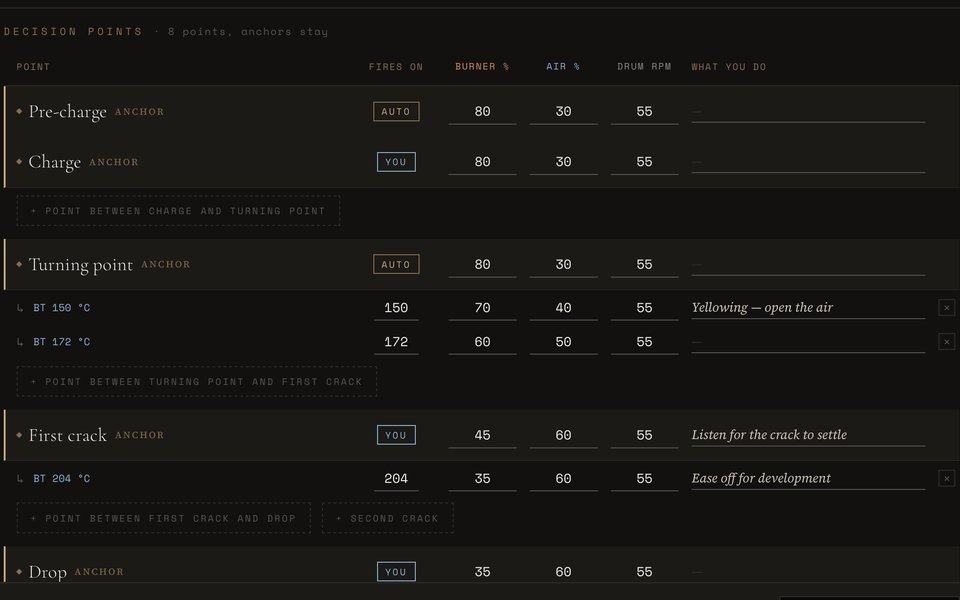
Task: Click the 'Pre-charge' anchor name
Action: click(x=67, y=112)
